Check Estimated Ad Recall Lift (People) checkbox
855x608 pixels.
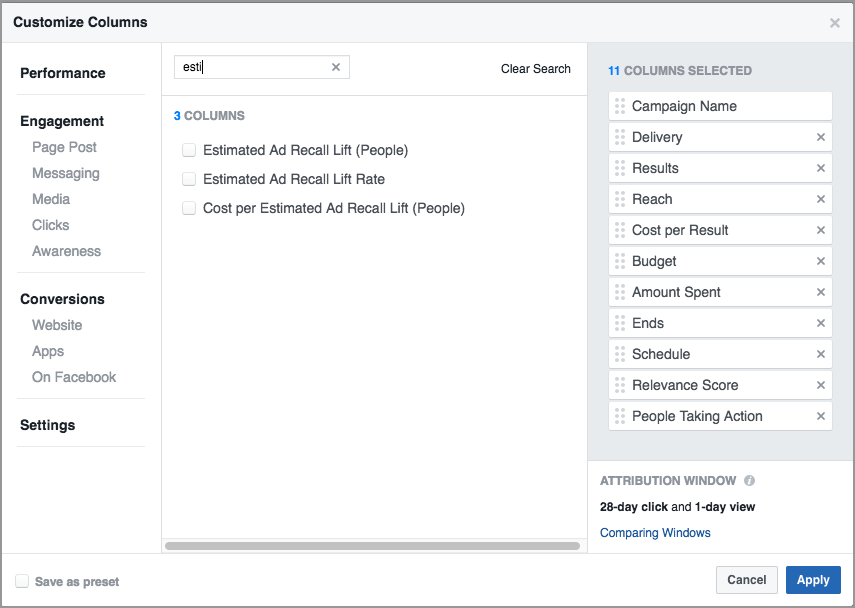click(x=188, y=150)
